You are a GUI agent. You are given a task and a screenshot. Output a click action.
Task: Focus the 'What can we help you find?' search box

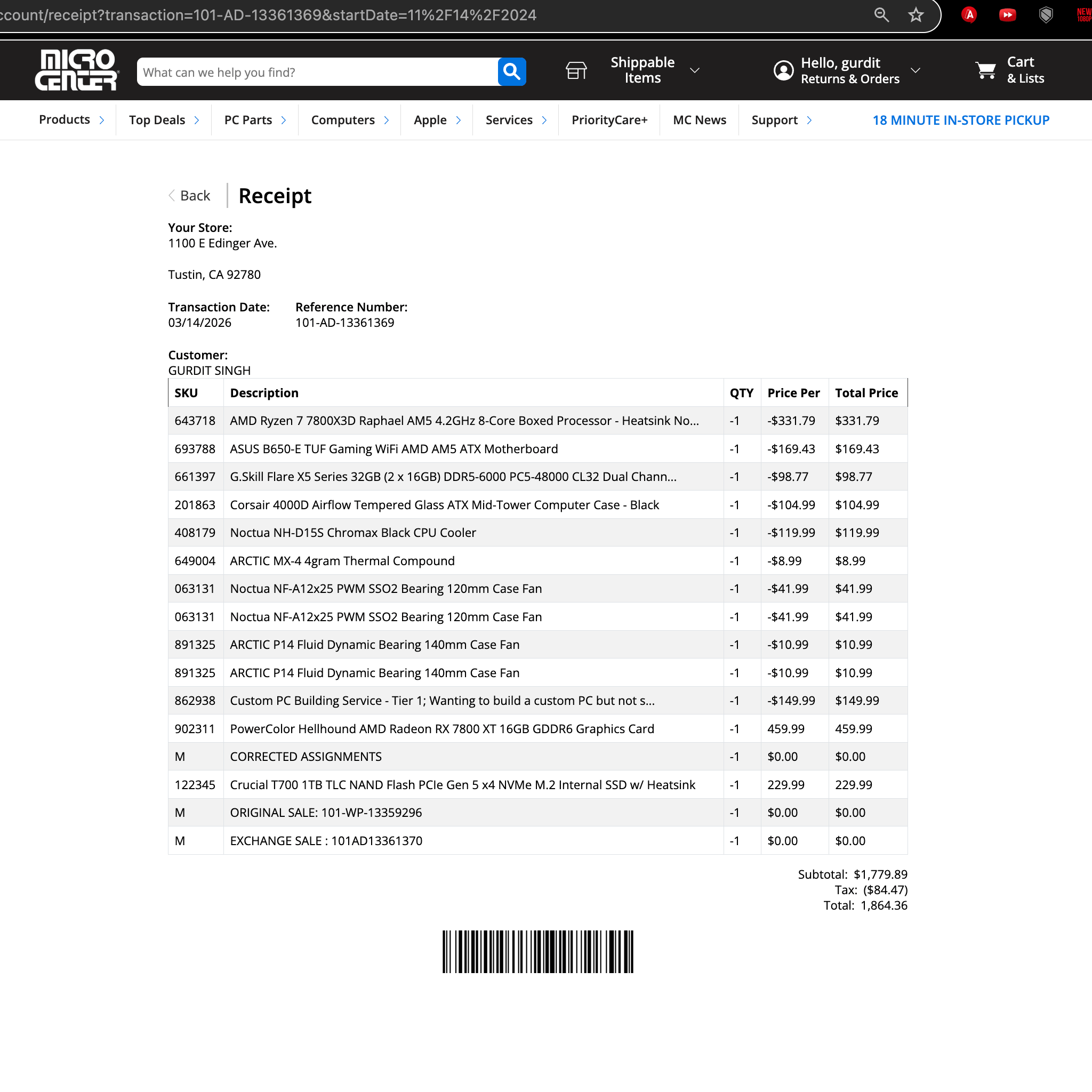pyautogui.click(x=317, y=72)
